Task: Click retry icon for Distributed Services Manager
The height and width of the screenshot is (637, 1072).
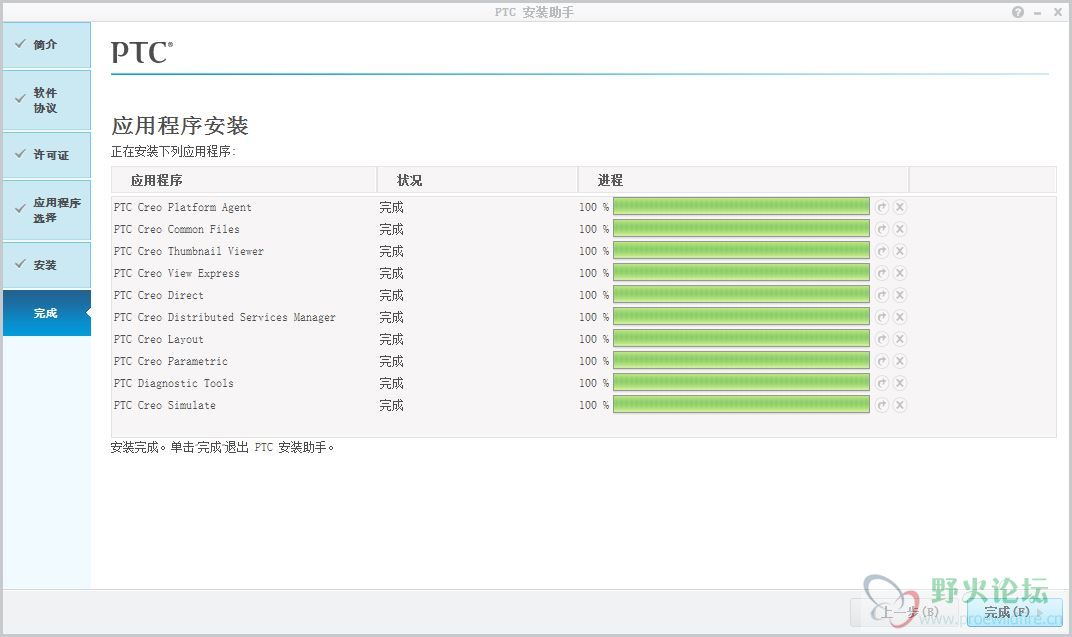Action: coord(882,316)
